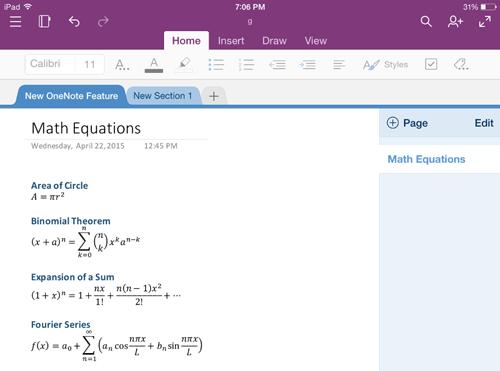Redo the last undone action
Viewport: 500px width, 371px height.
pos(103,22)
